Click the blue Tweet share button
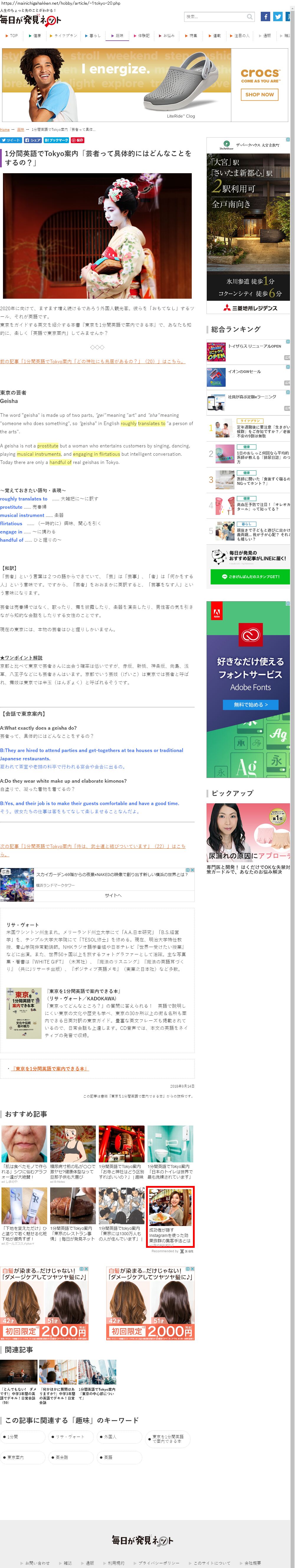Viewport: 295px width, 1568px height. [x=11, y=140]
